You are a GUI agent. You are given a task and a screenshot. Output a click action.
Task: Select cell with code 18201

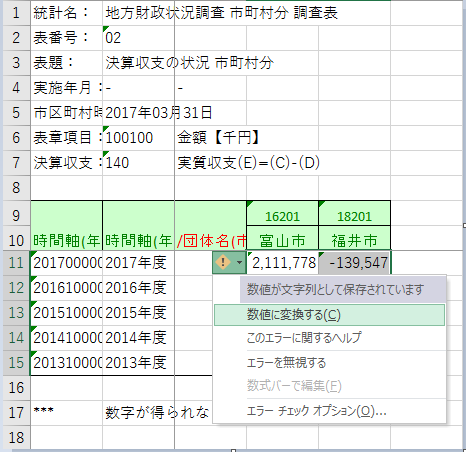(354, 213)
